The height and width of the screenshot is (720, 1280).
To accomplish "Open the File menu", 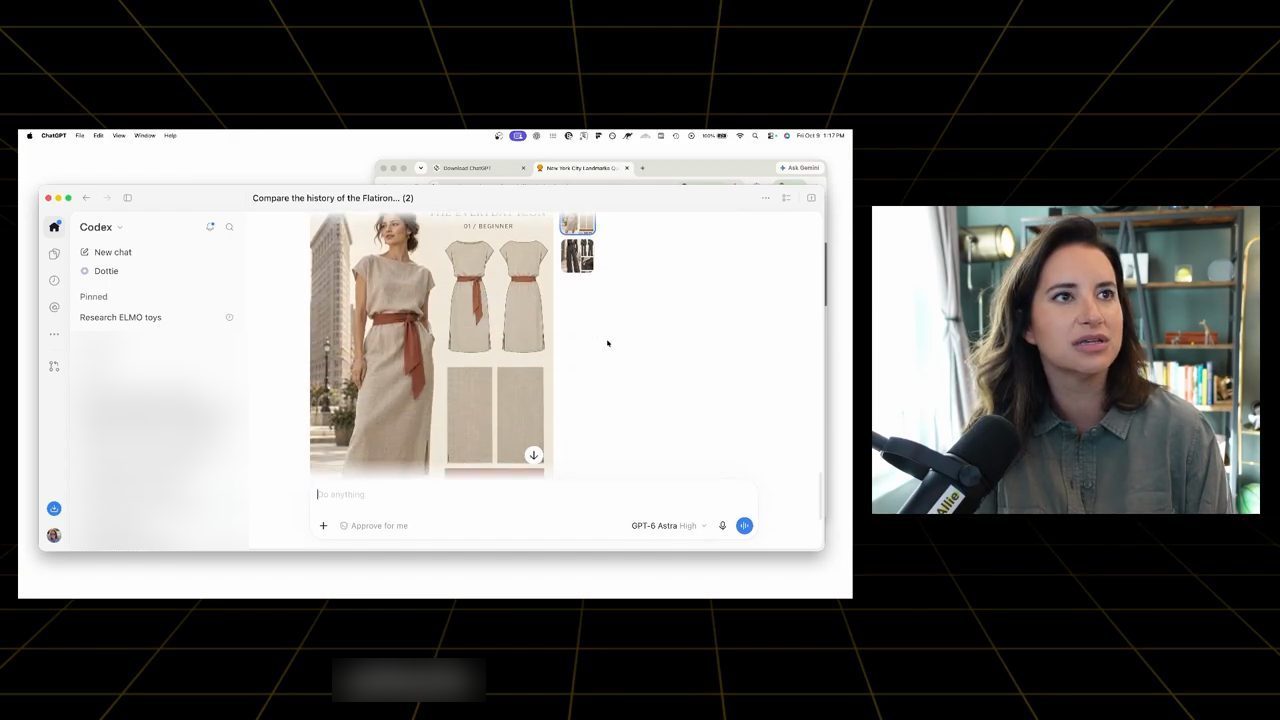I will 80,135.
